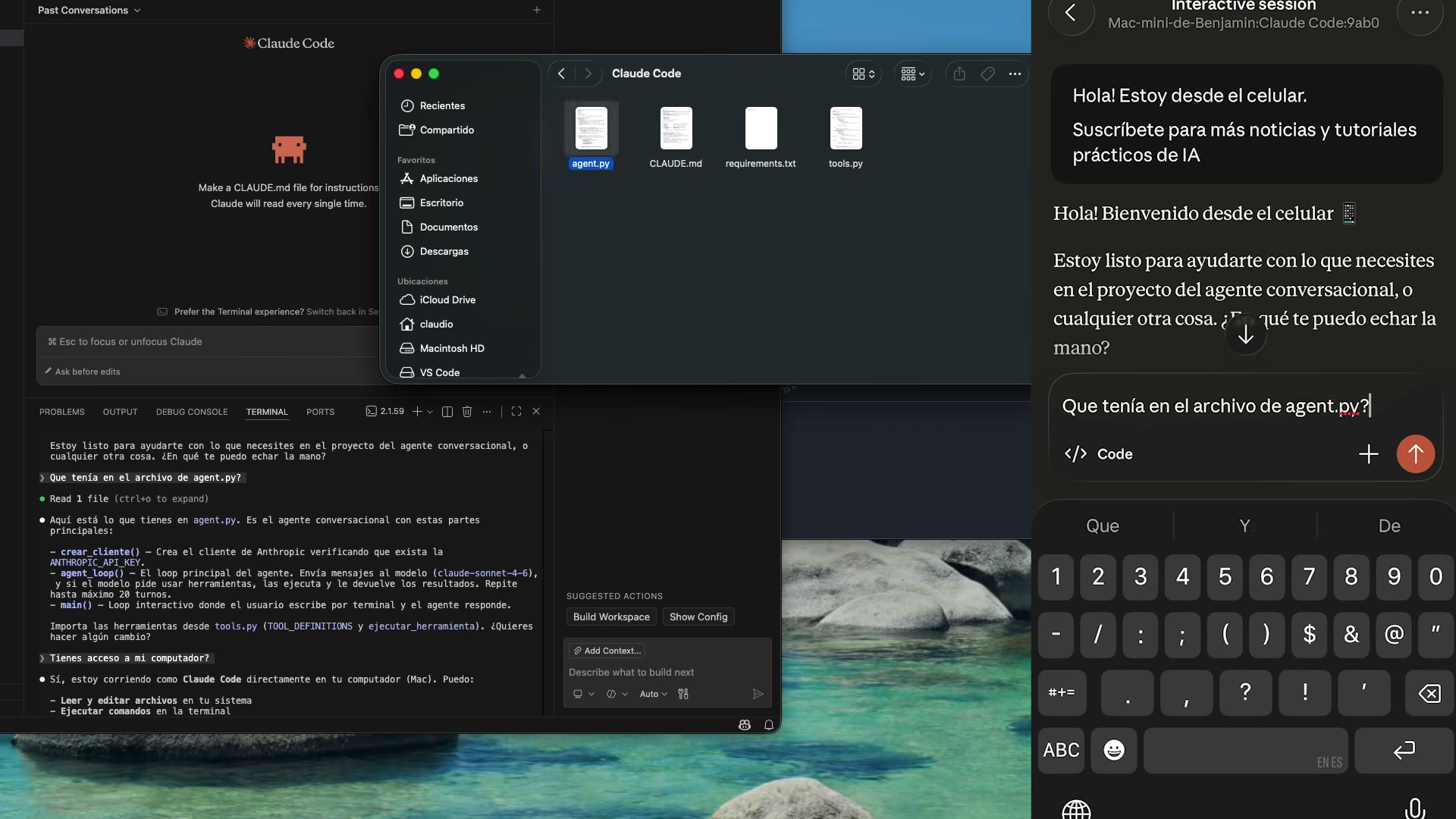Tap the keyboard backspace key
The height and width of the screenshot is (819, 1456).
coord(1429,693)
